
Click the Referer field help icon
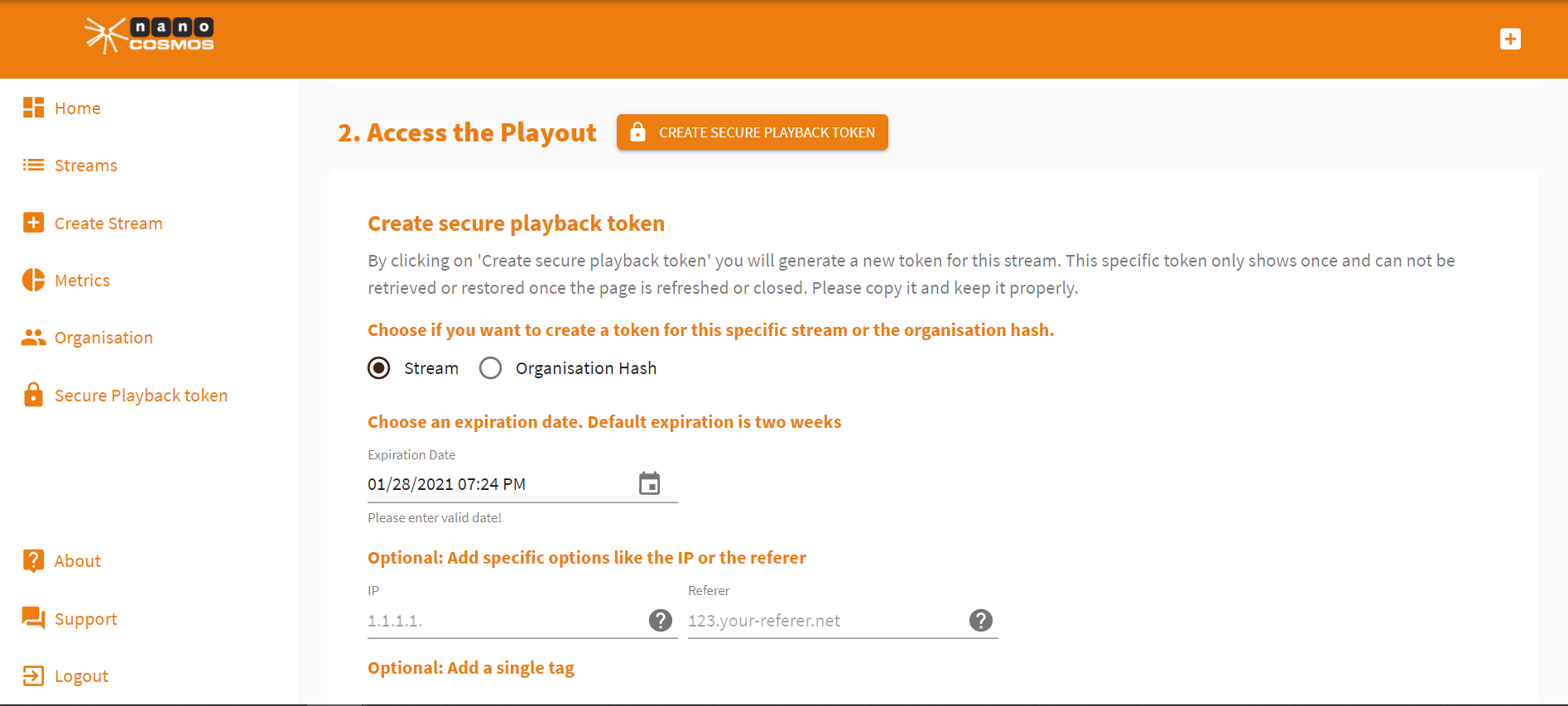pos(981,621)
